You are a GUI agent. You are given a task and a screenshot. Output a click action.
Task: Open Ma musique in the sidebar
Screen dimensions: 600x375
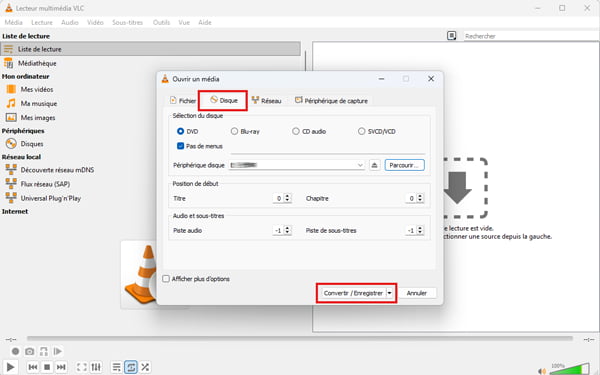tap(38, 103)
